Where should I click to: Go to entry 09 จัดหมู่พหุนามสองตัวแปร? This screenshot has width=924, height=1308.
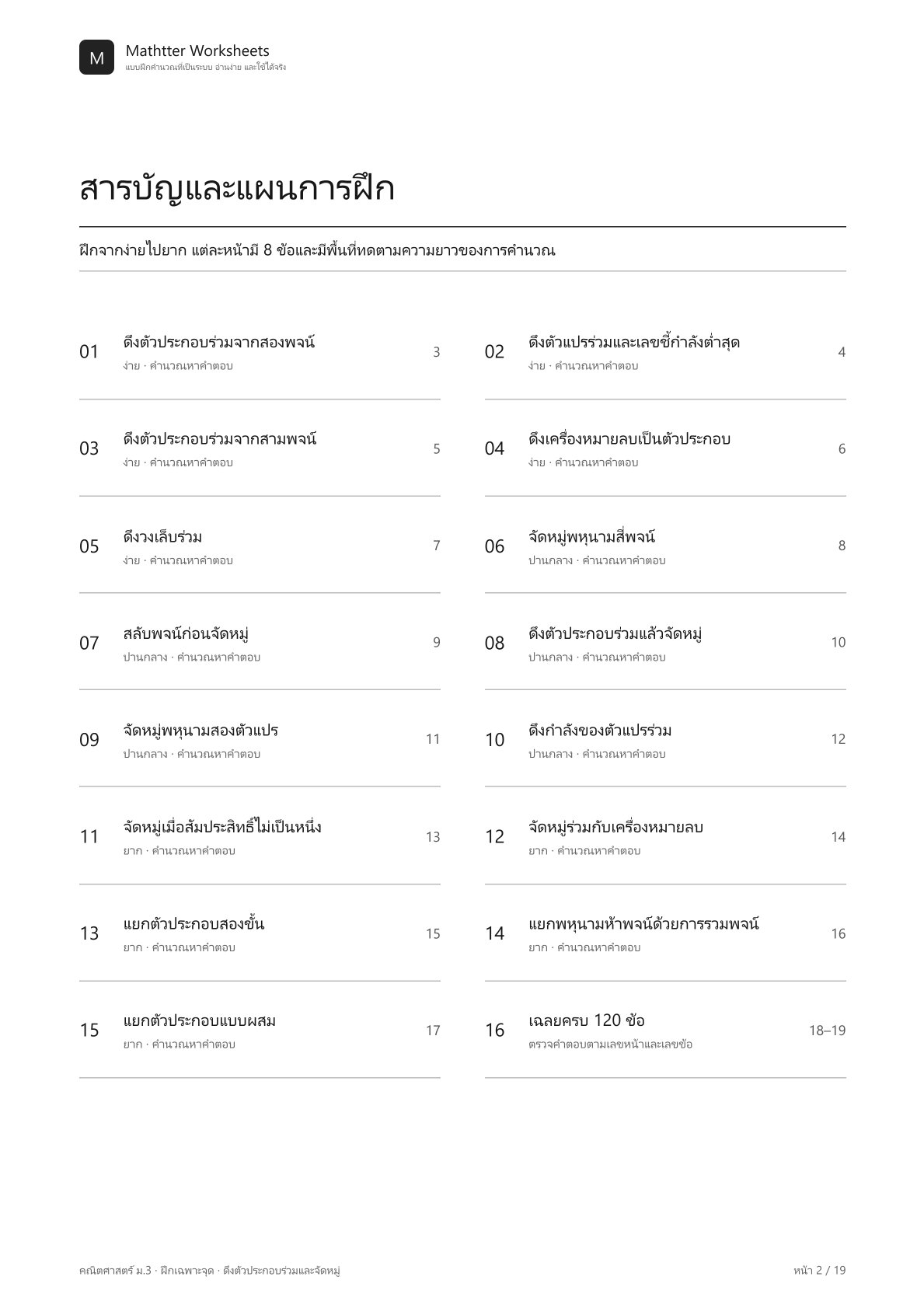(x=260, y=739)
